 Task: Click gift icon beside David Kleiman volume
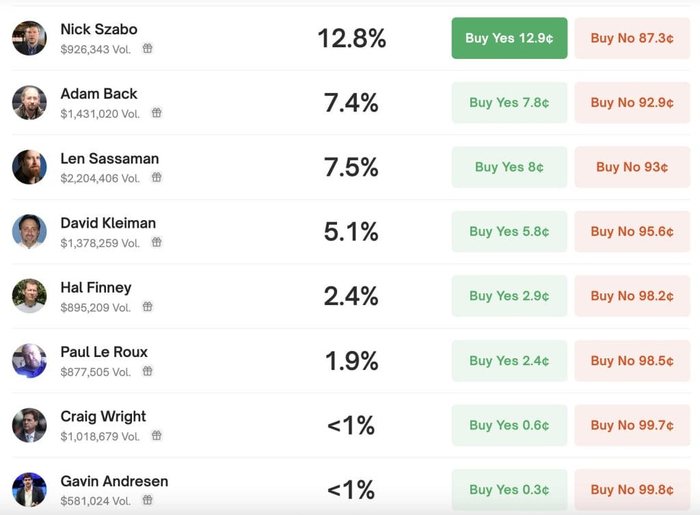point(156,242)
